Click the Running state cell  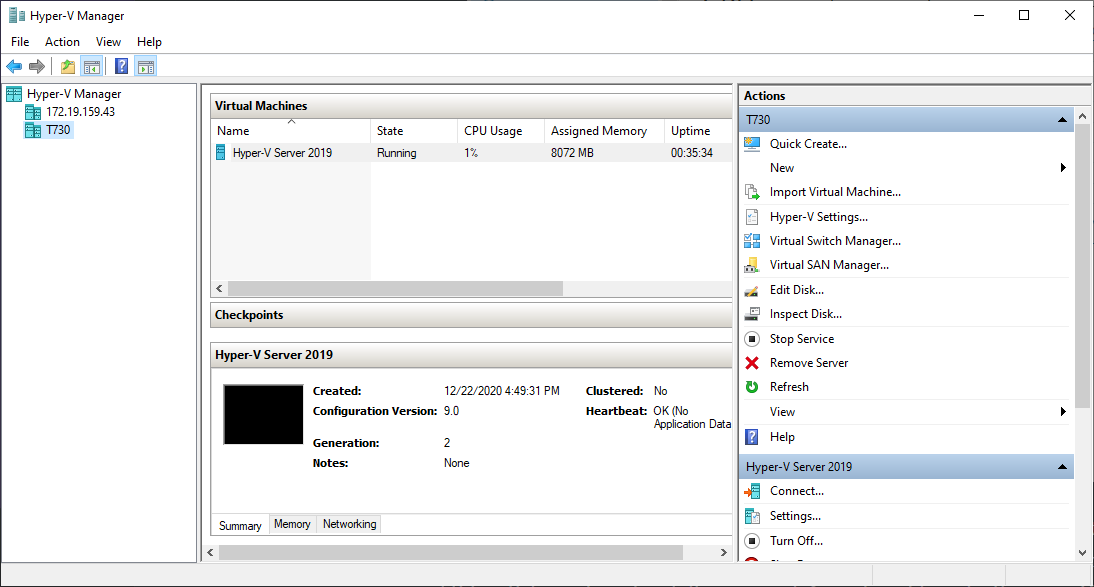pos(396,153)
